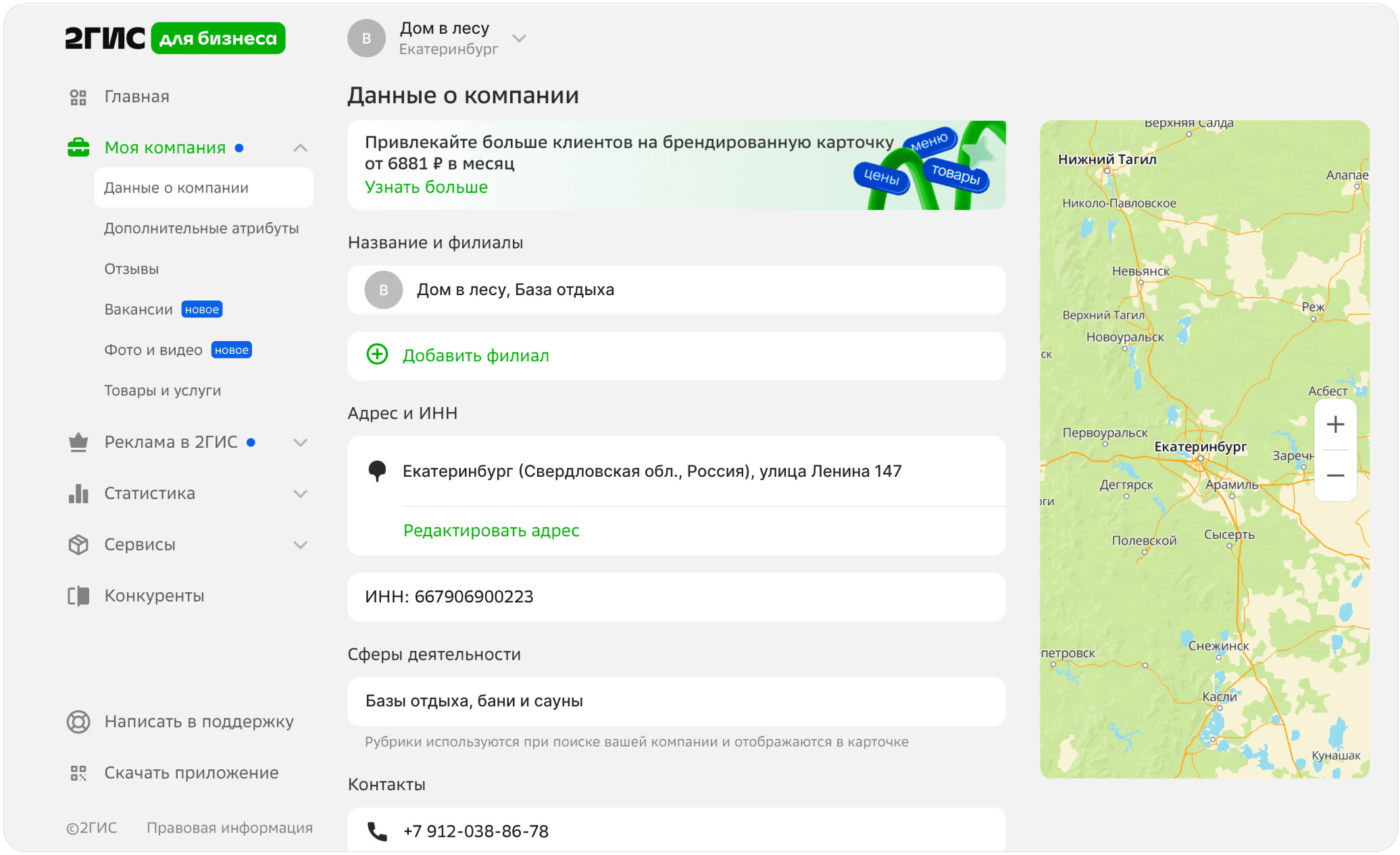Click the 'цены' badge on the promo banner
Image resolution: width=1400 pixels, height=855 pixels.
tap(881, 177)
